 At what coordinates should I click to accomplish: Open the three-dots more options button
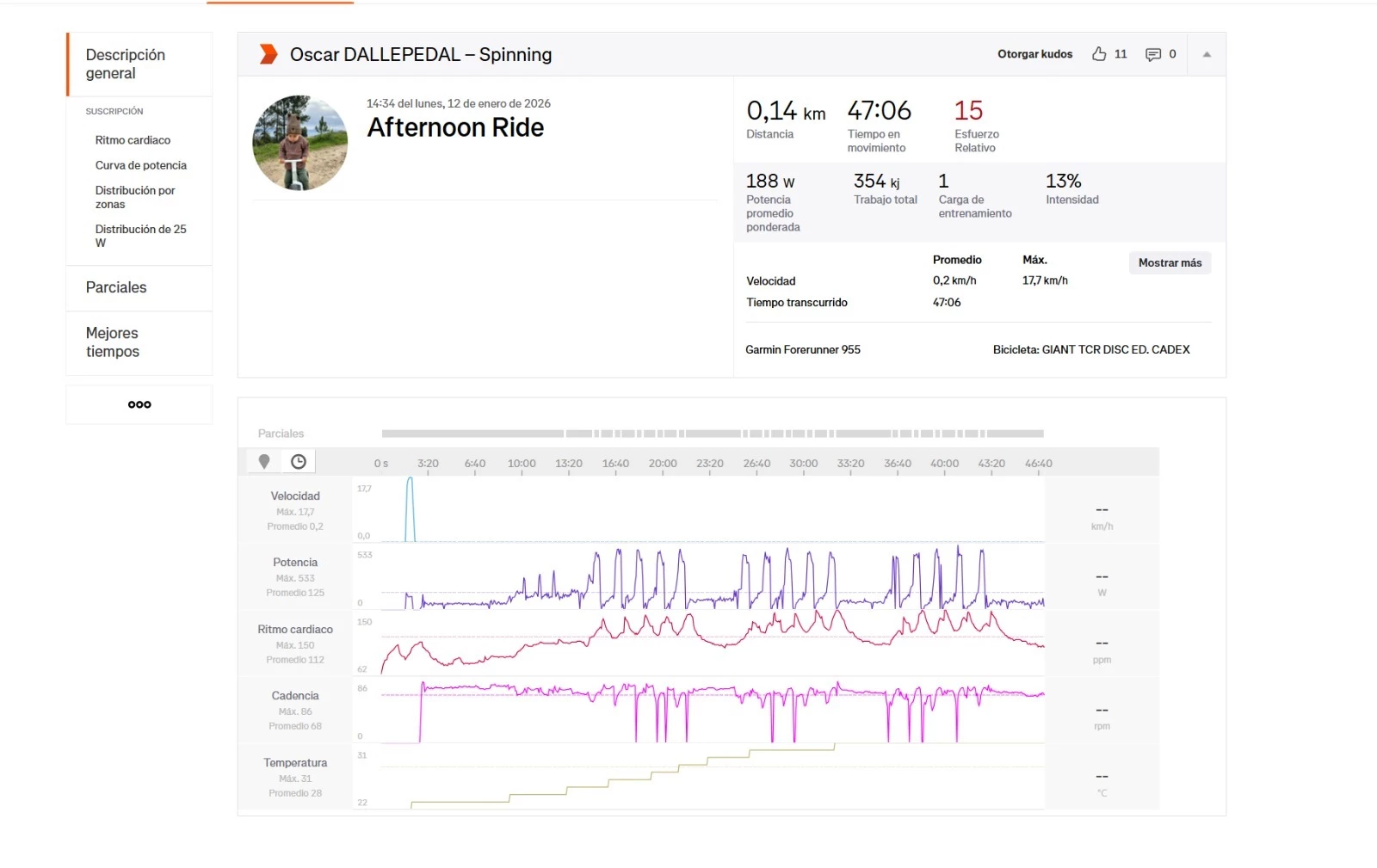(139, 404)
